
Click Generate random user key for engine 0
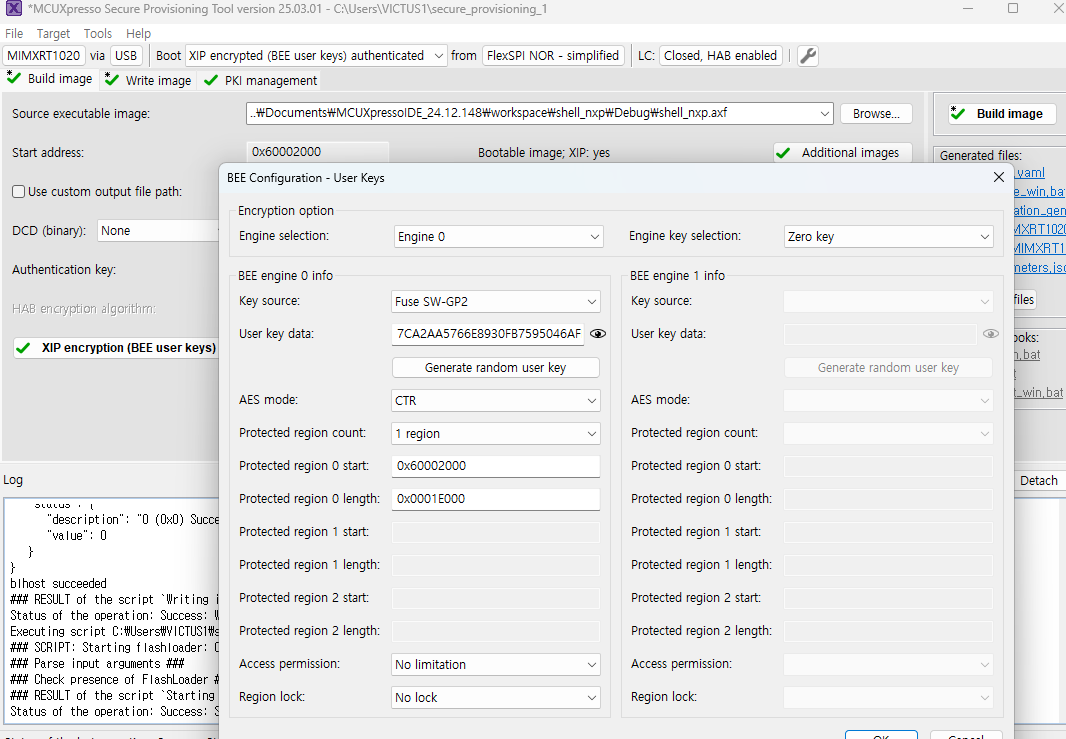(x=496, y=368)
